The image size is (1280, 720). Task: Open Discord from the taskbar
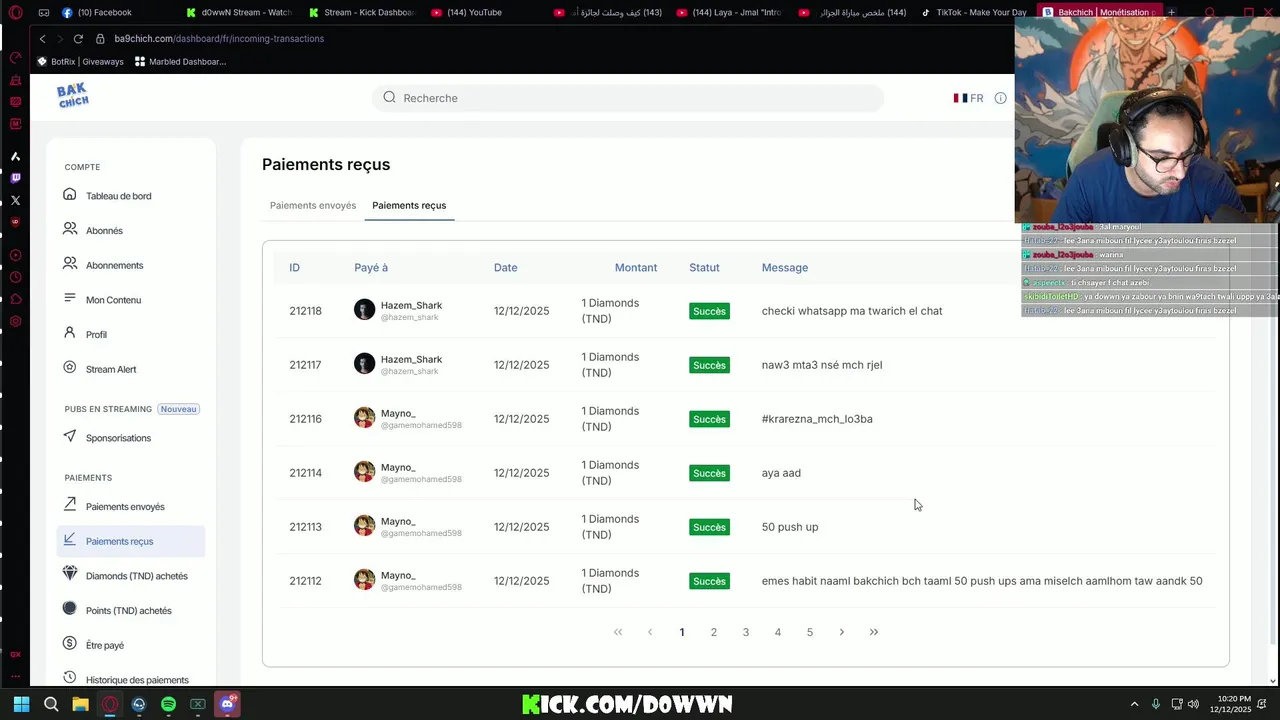[227, 704]
